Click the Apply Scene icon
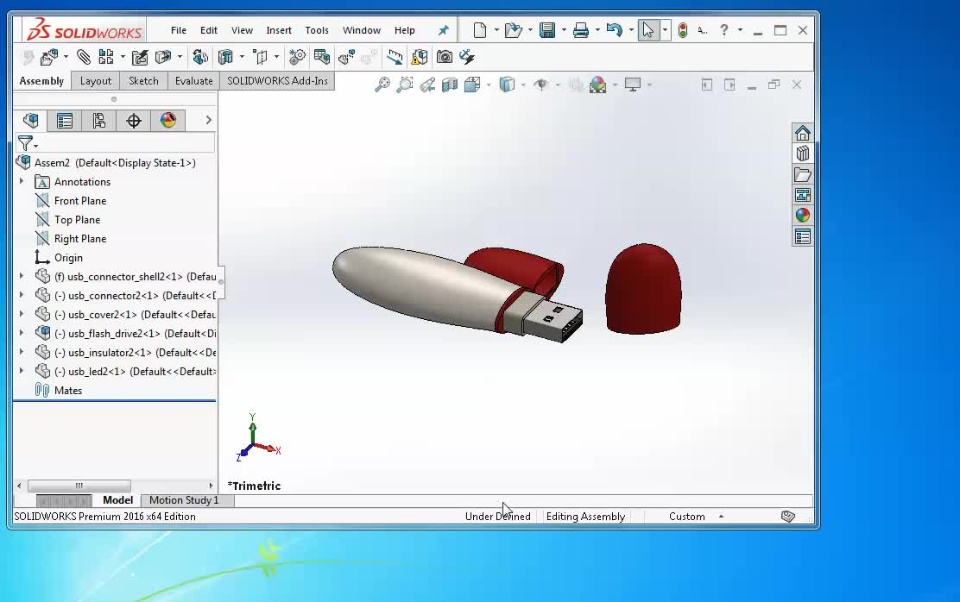This screenshot has width=960, height=602. (x=598, y=85)
